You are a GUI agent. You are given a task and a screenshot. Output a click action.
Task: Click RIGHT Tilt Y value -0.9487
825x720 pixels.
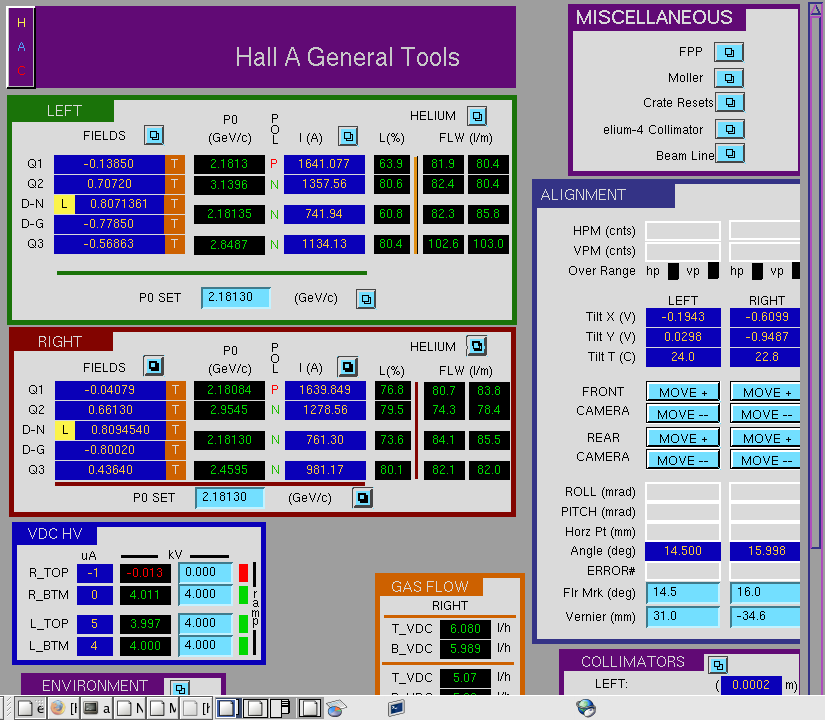tap(766, 337)
